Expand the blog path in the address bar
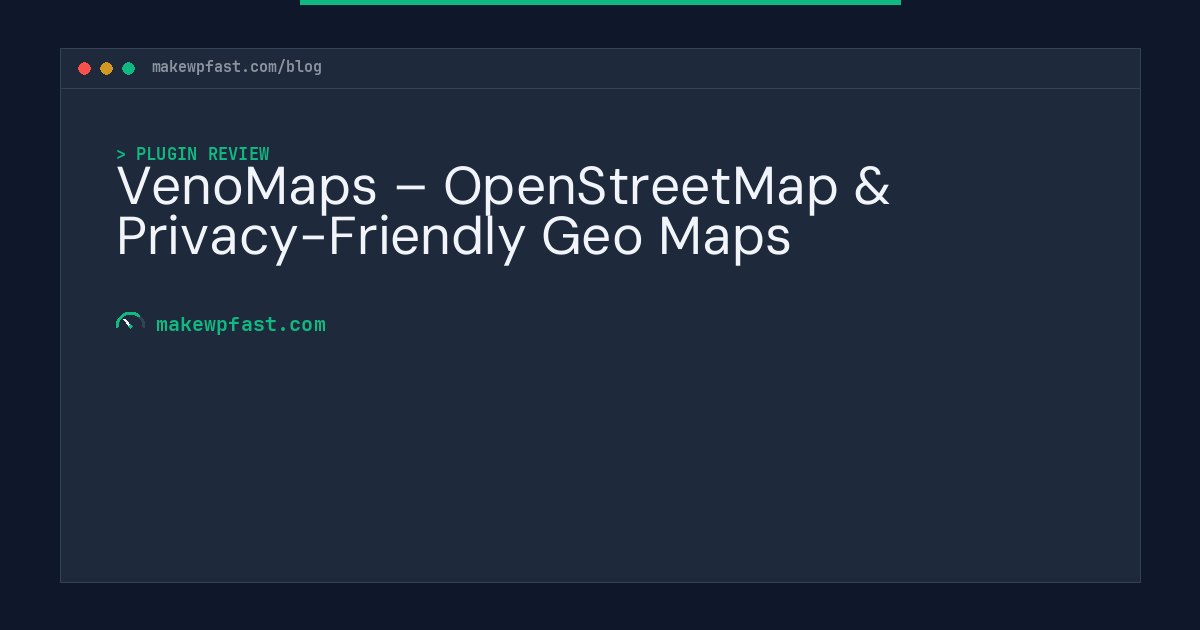 point(299,67)
